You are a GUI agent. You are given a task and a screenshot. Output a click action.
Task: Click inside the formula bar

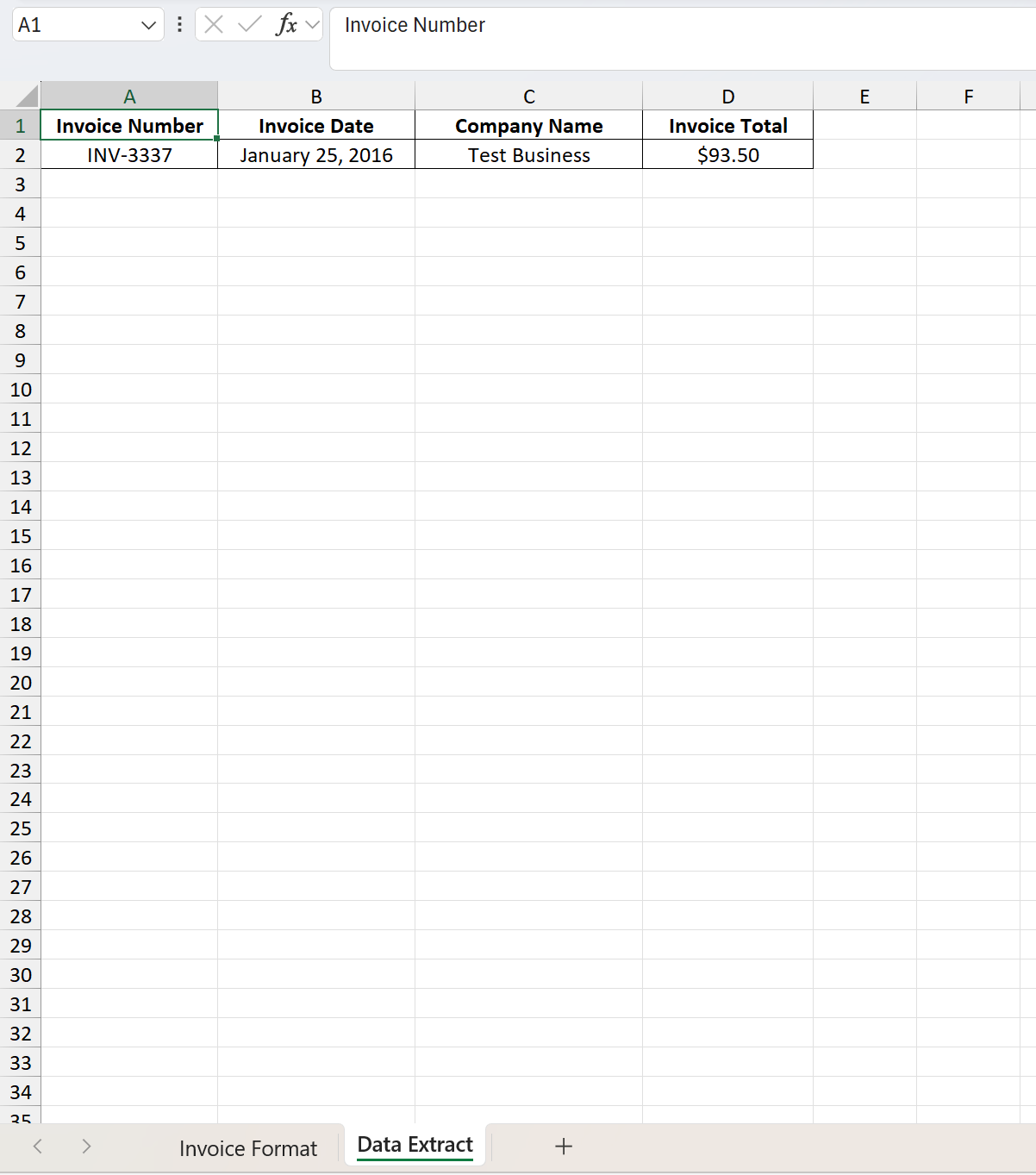603,25
